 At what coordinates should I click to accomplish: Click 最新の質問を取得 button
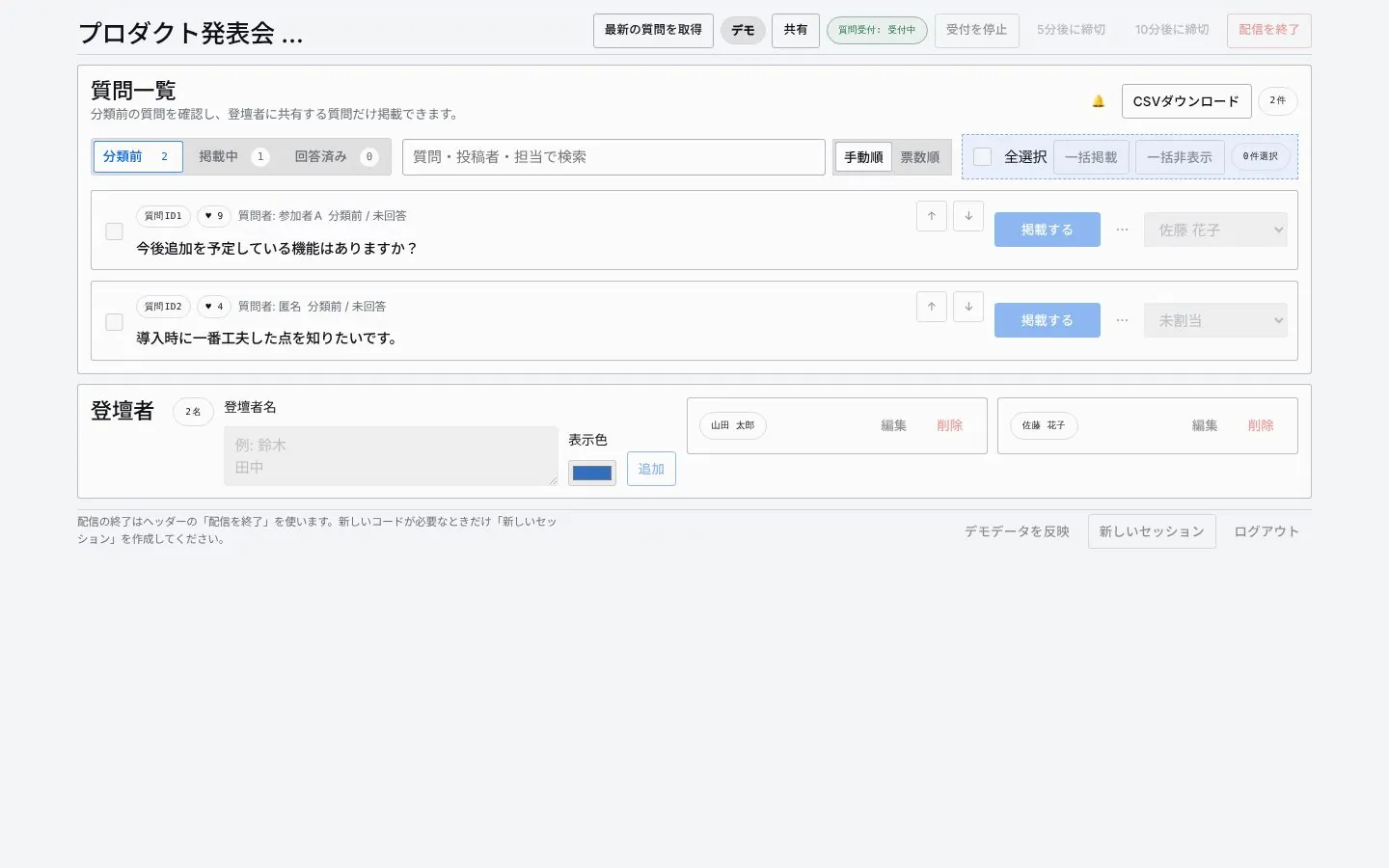(653, 30)
